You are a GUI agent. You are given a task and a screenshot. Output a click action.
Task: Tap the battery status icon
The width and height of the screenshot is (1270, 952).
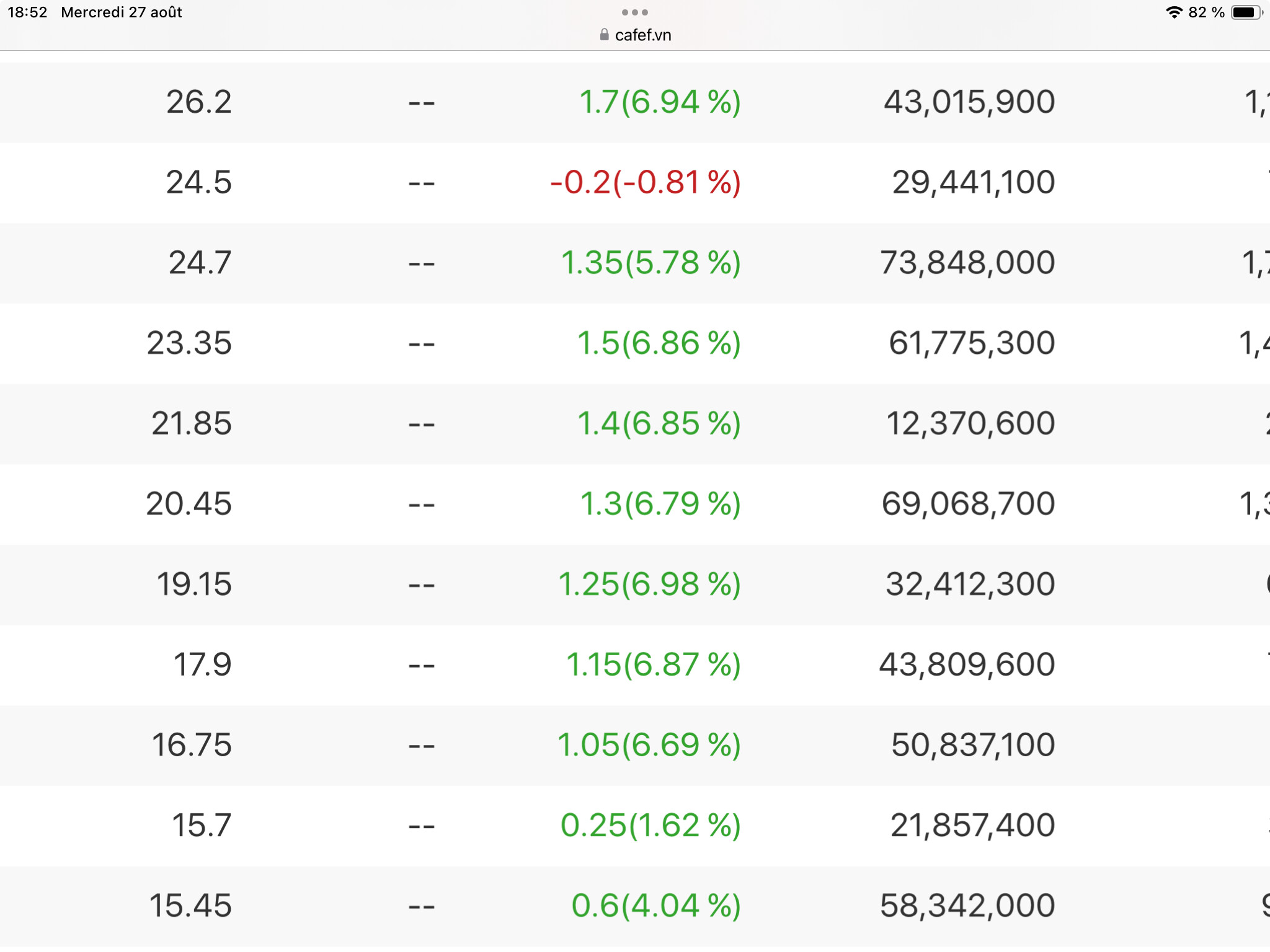pyautogui.click(x=1246, y=12)
